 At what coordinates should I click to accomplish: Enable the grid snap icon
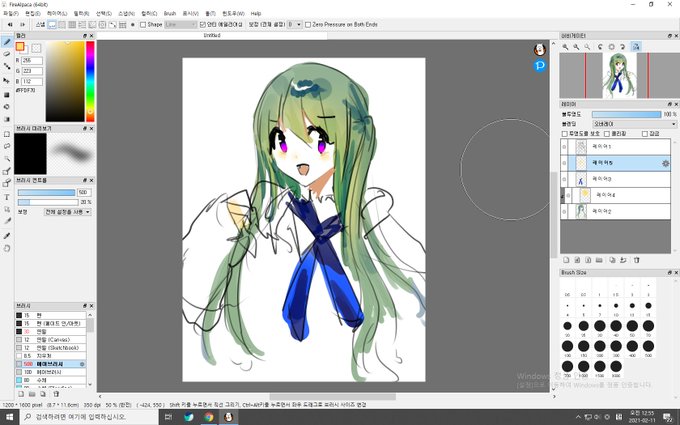point(72,25)
